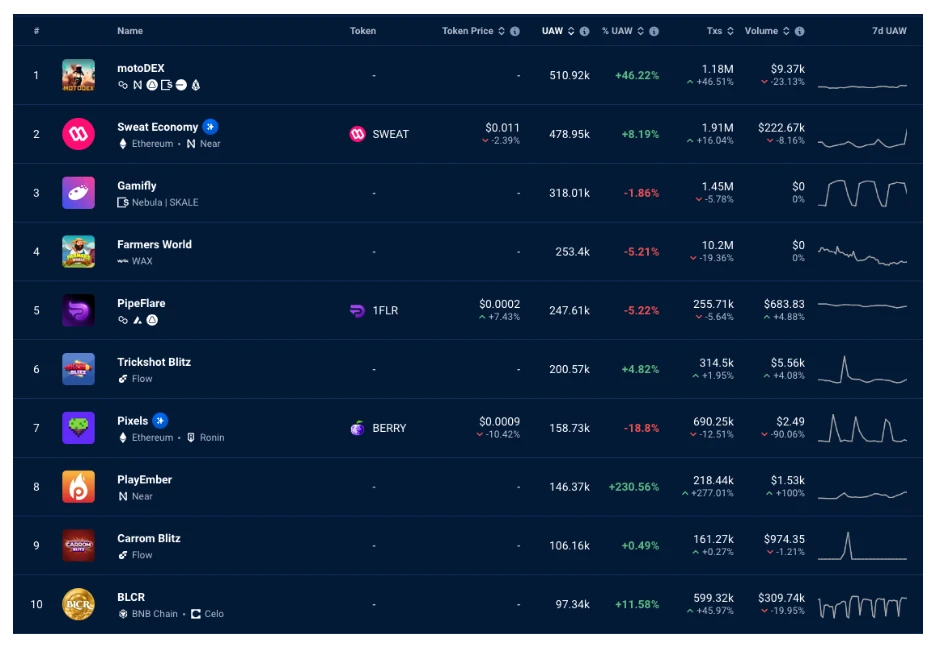
Task: Open the Trickshot Blitz name link
Action: pyautogui.click(x=154, y=362)
